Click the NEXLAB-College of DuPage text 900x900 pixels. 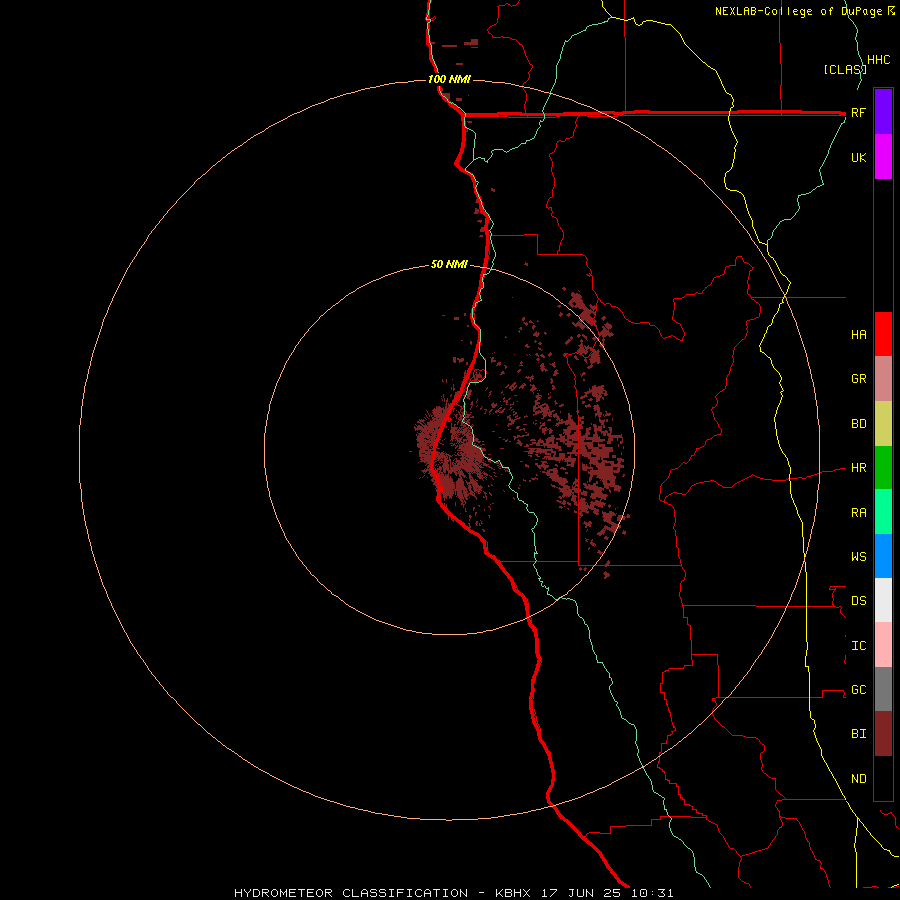[x=800, y=11]
